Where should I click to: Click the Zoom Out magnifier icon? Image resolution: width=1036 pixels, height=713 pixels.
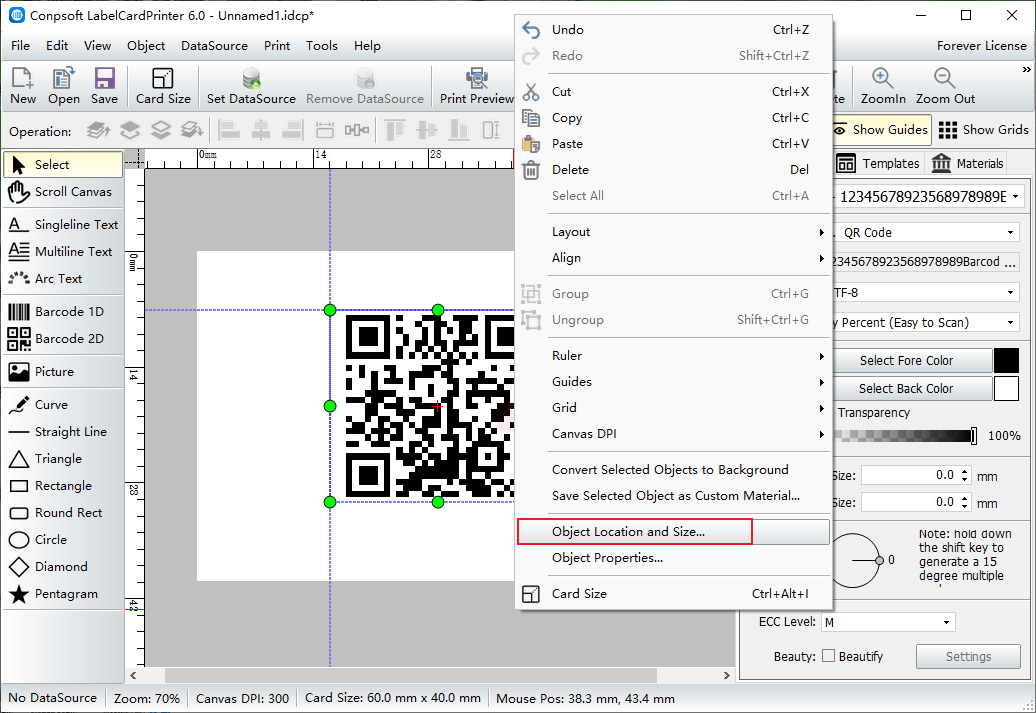pos(945,85)
